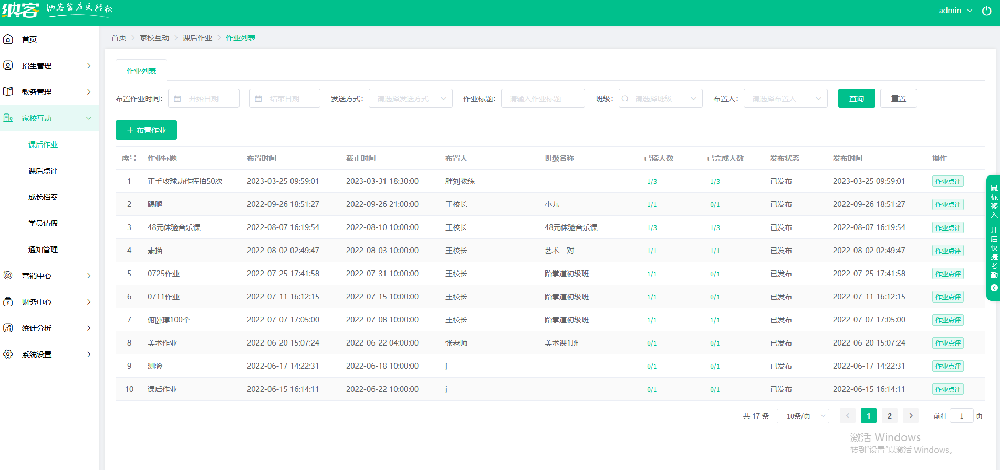Click the gear icon of the system settings item
This screenshot has height=470, width=1000.
pyautogui.click(x=8, y=354)
